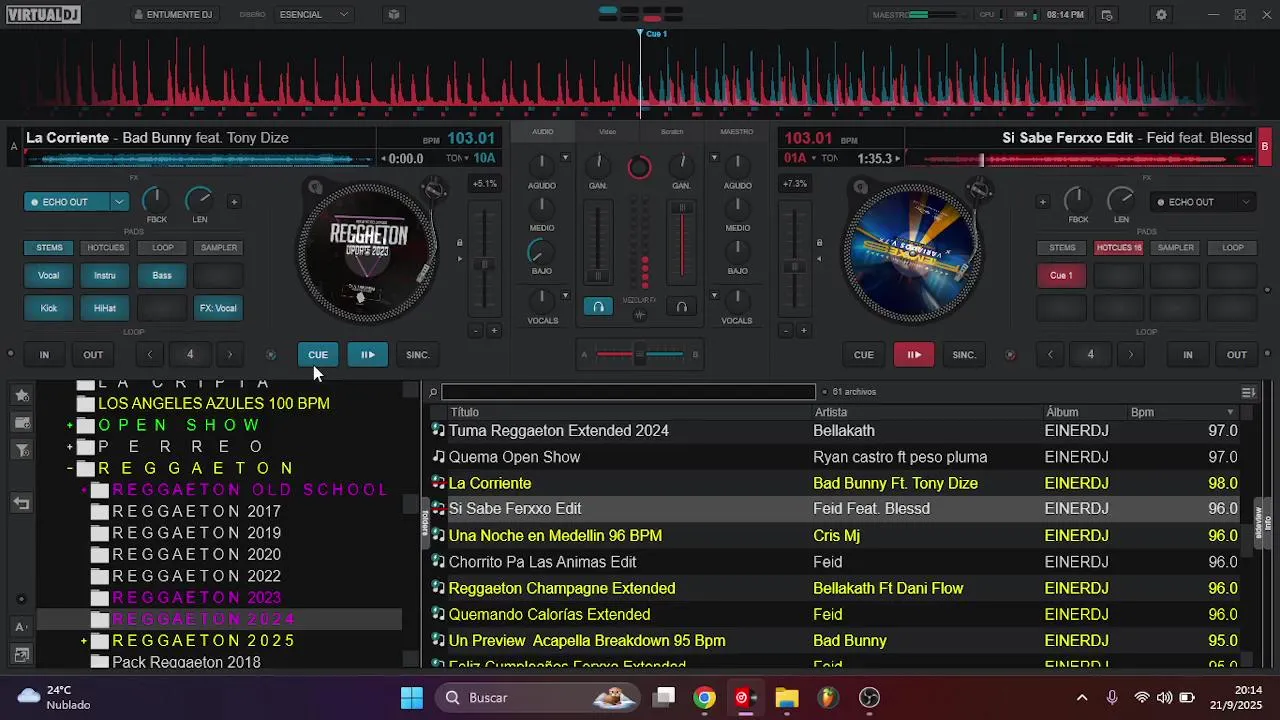1280x720 pixels.
Task: Expand the REGGAETON OLD SCHOOL folder
Action: [84, 490]
